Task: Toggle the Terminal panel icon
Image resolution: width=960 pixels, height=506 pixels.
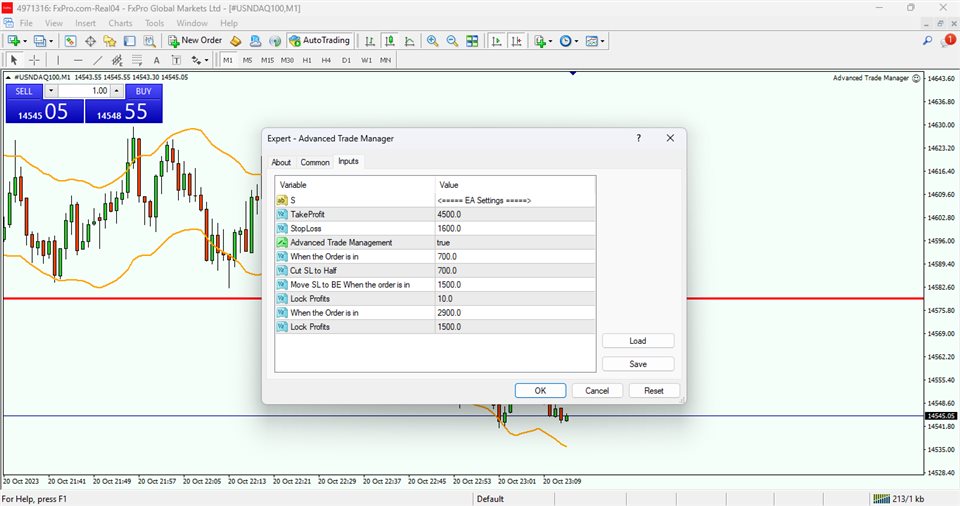Action: click(129, 41)
